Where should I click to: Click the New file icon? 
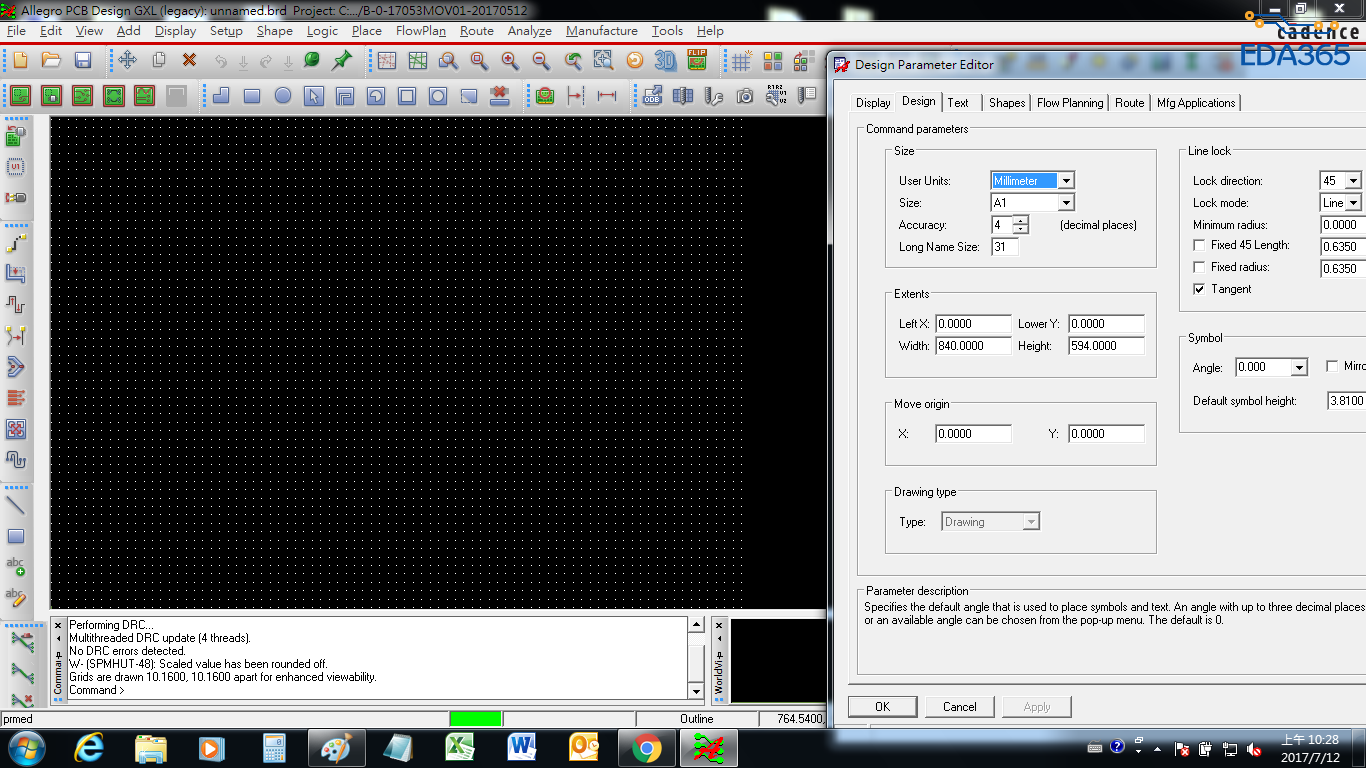pos(21,61)
